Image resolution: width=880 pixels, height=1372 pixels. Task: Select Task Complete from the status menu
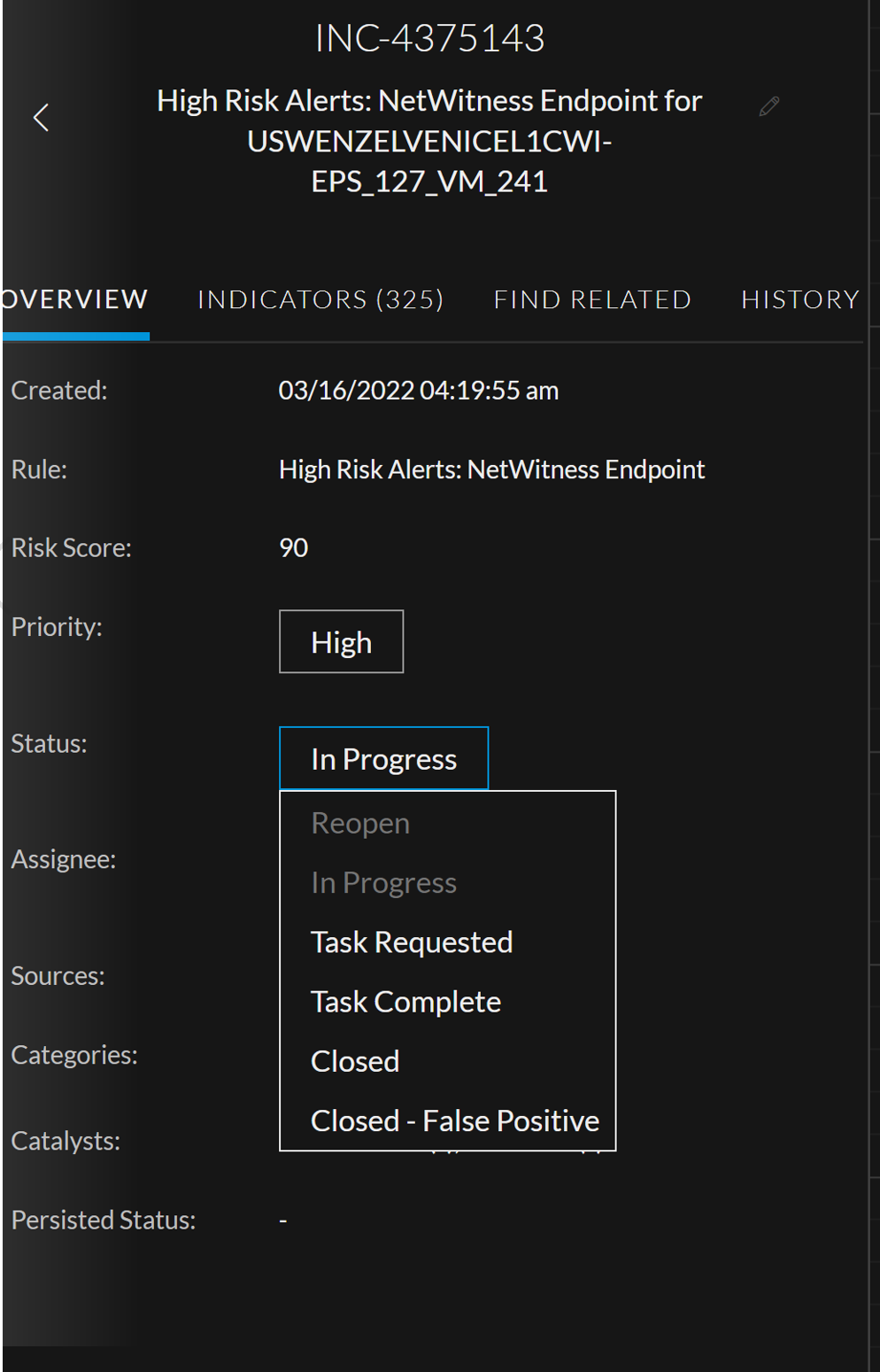click(405, 1001)
